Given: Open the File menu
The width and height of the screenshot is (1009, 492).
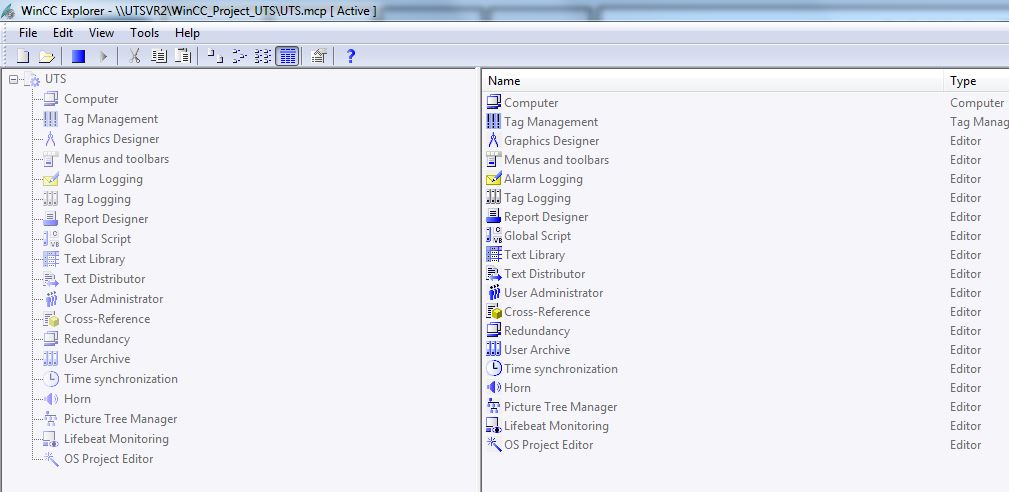Looking at the screenshot, I should 28,33.
